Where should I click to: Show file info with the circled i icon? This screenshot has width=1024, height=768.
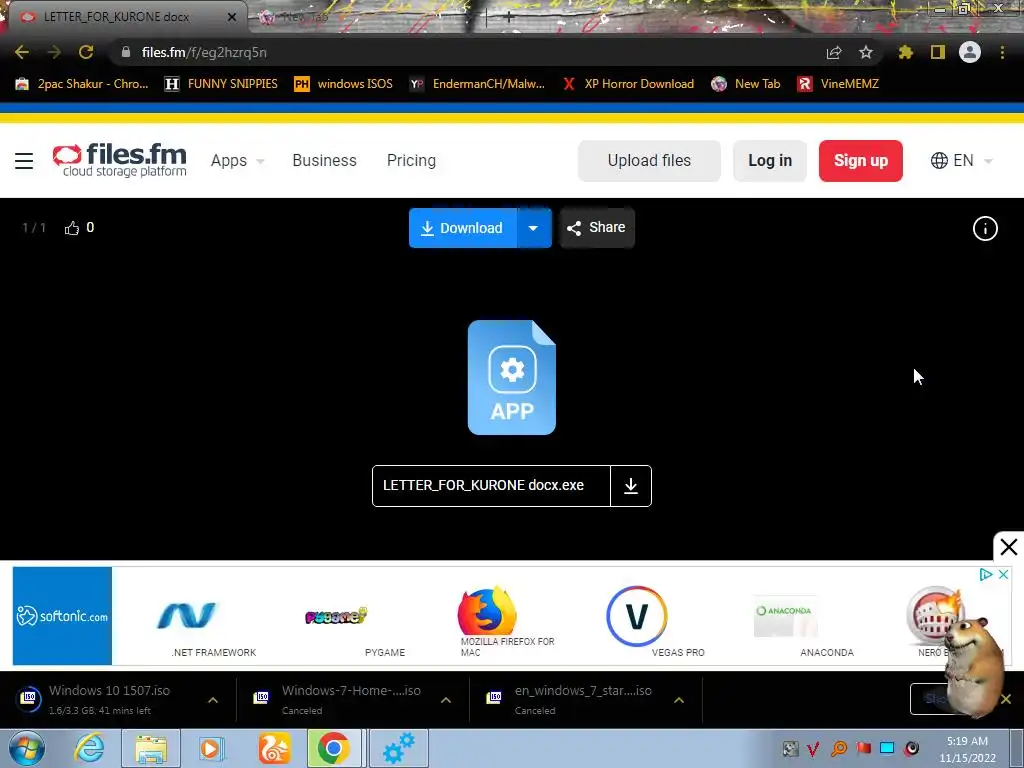coord(985,229)
